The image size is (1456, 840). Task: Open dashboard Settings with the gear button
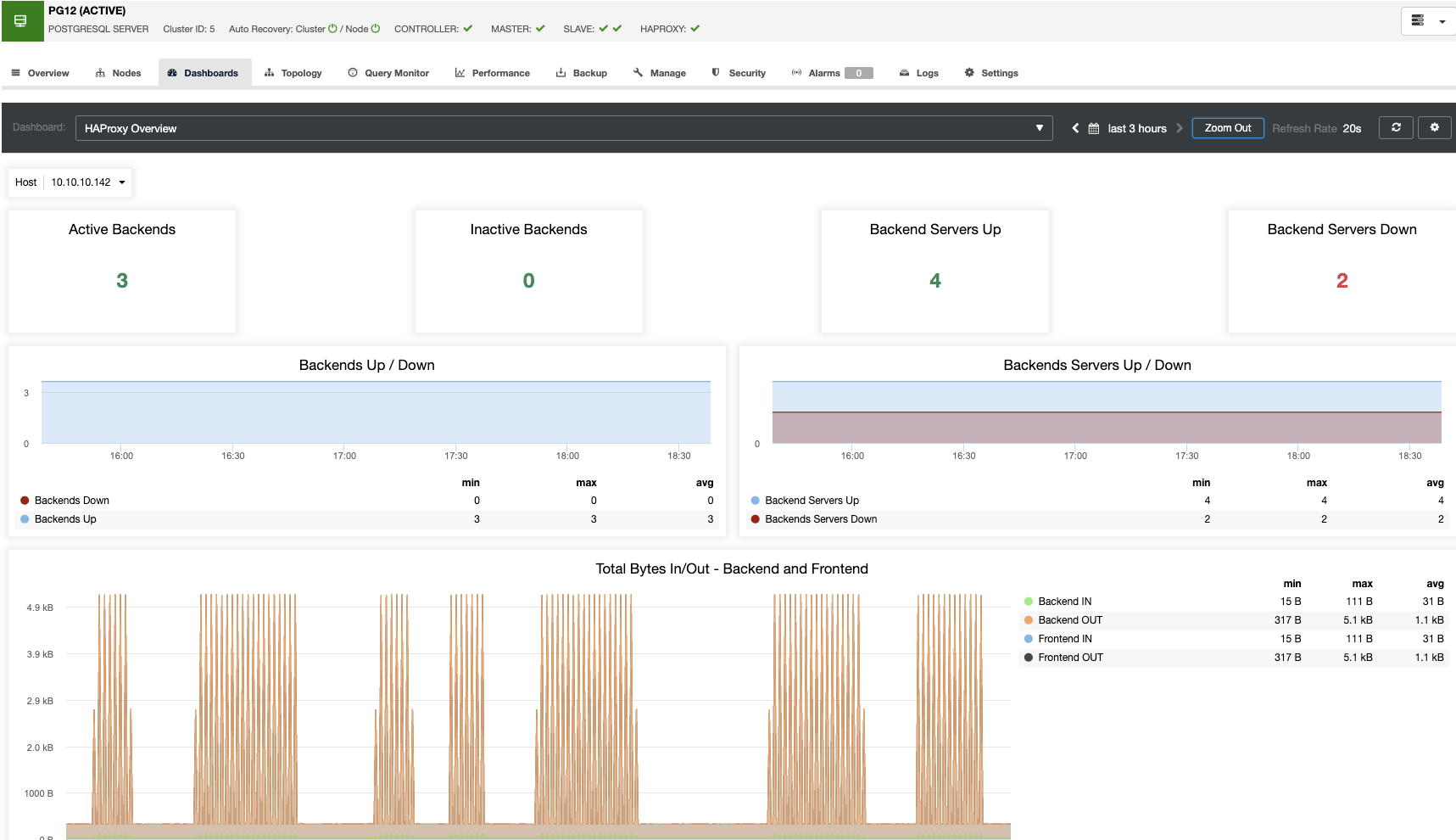point(1435,127)
